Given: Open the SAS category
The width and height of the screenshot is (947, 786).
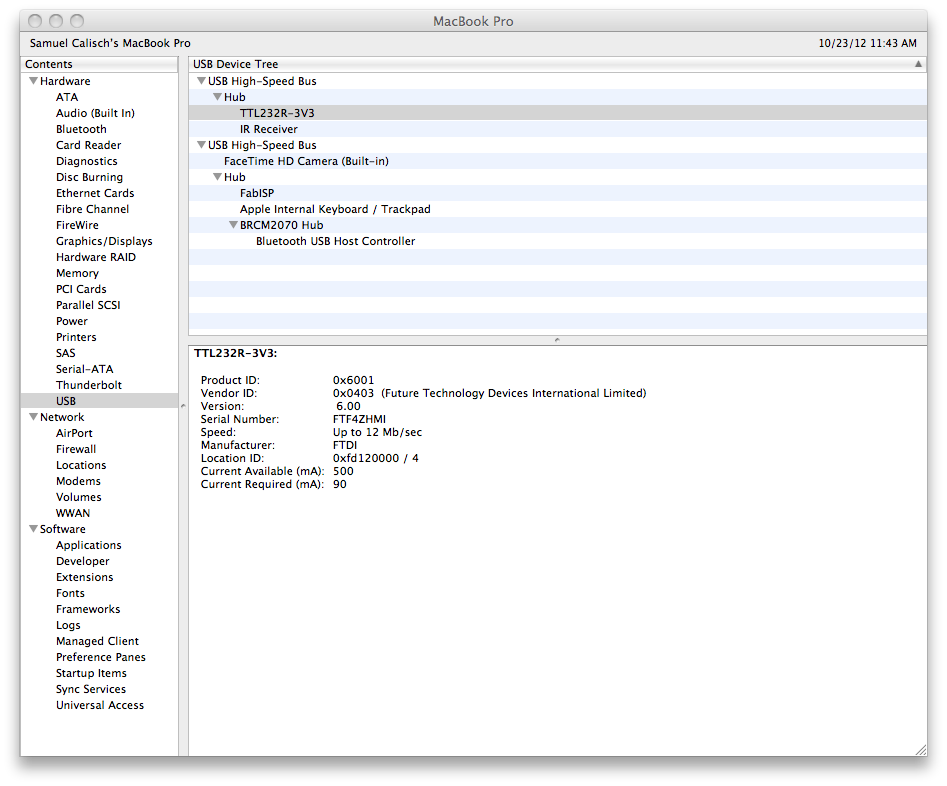Looking at the screenshot, I should point(66,353).
